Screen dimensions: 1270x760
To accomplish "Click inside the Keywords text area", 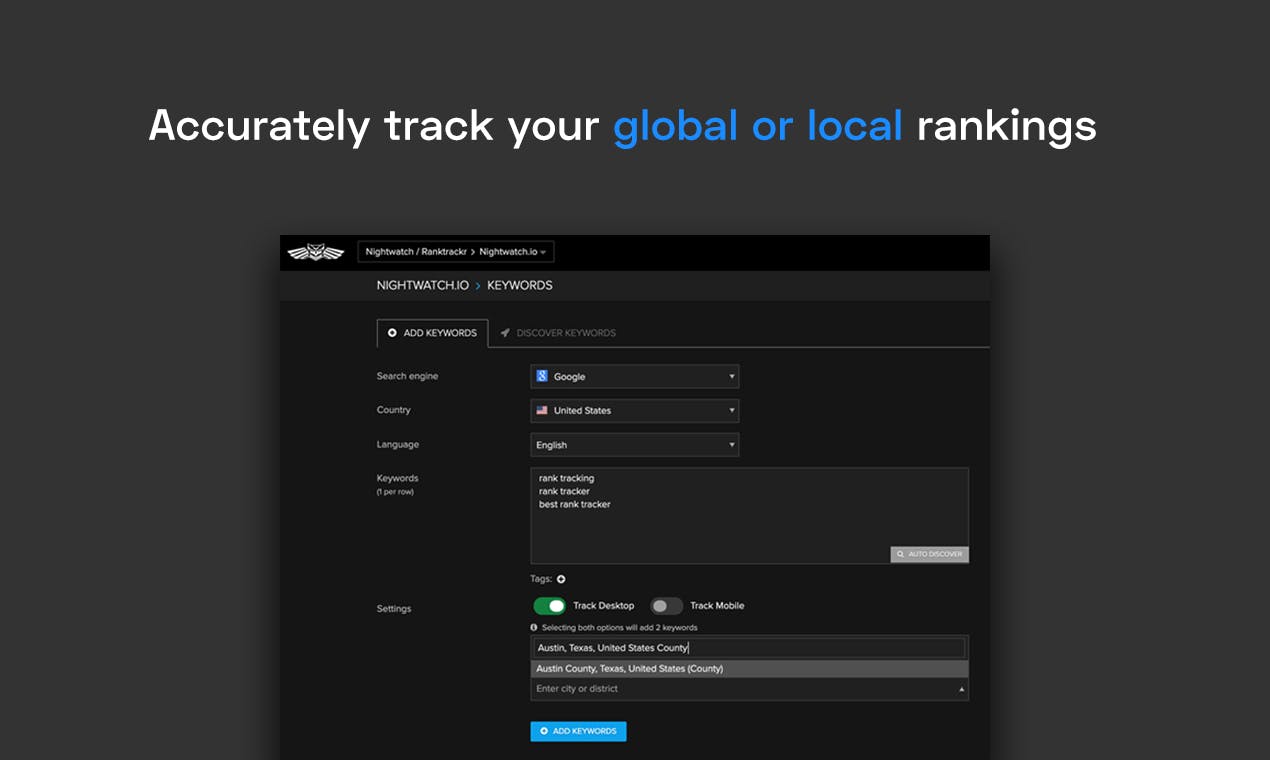I will [x=749, y=515].
